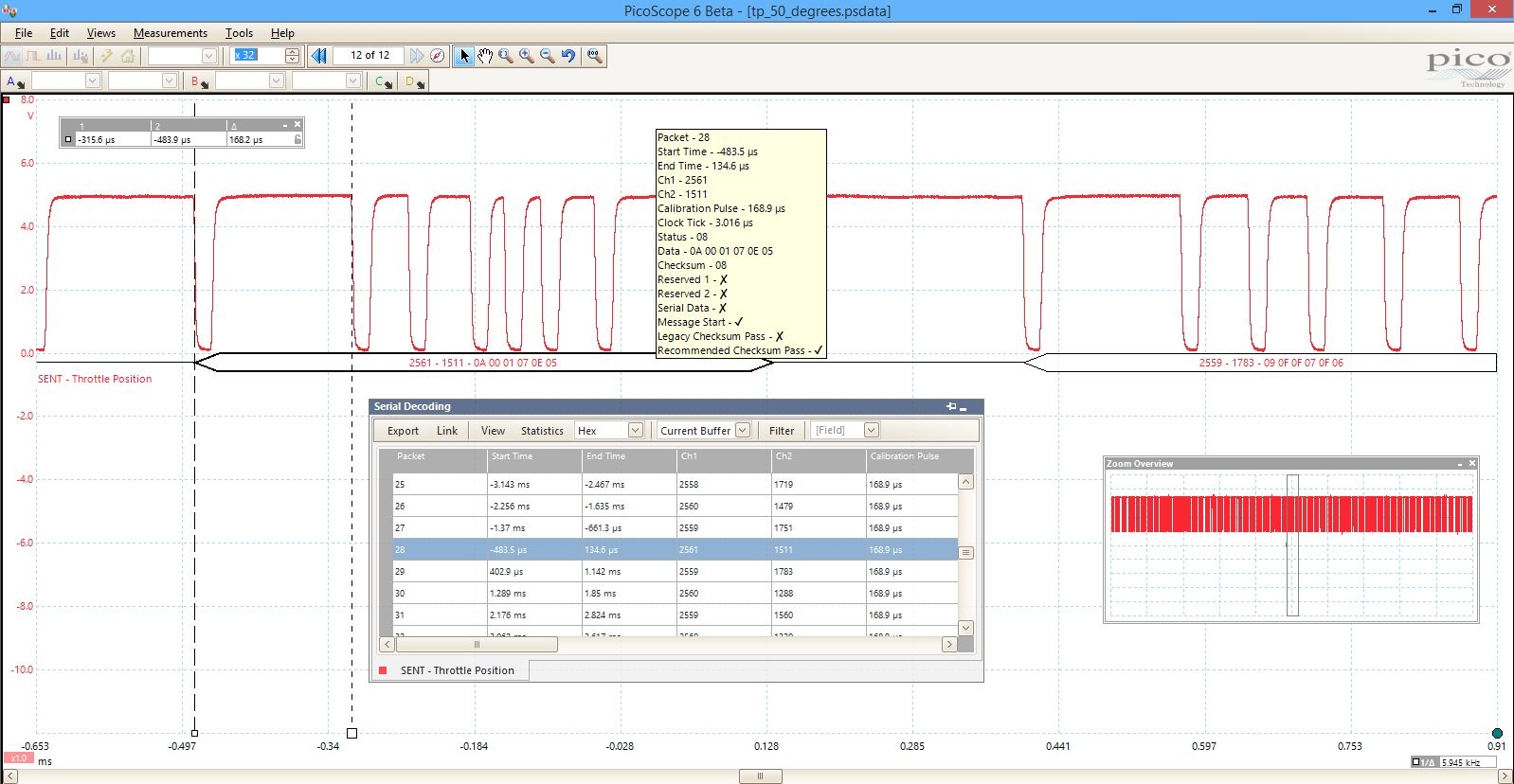The image size is (1514, 784).
Task: Click Filter in Serial Decoding
Action: pos(782,431)
